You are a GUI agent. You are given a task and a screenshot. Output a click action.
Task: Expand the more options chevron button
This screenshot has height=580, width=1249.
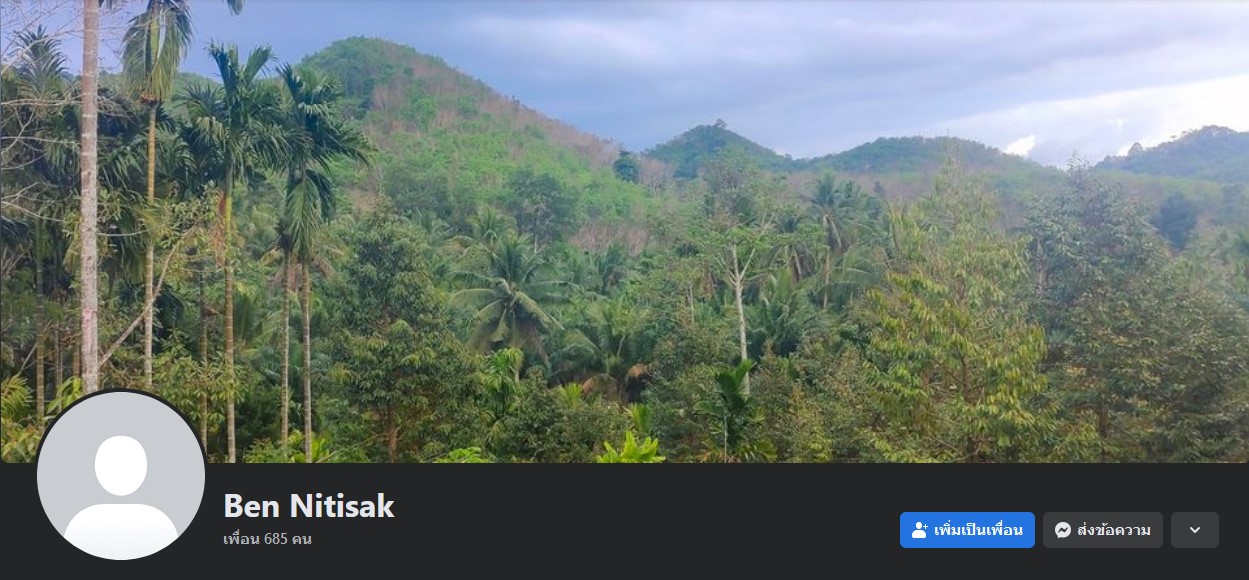pos(1195,530)
